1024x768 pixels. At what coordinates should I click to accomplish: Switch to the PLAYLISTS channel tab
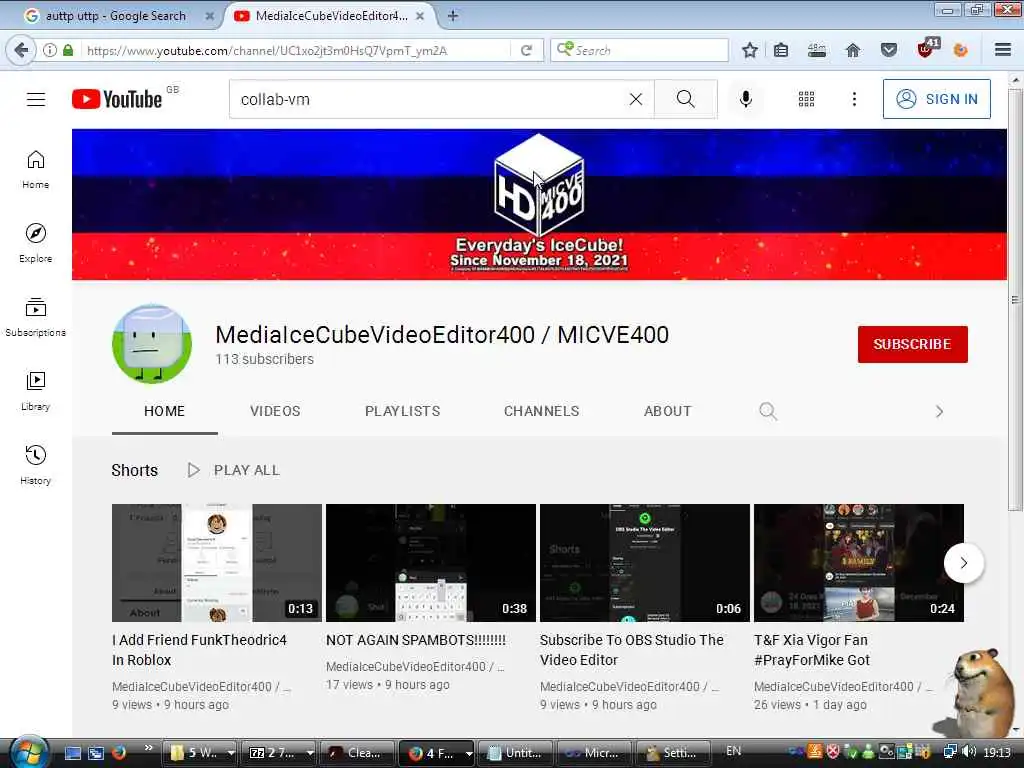(402, 411)
